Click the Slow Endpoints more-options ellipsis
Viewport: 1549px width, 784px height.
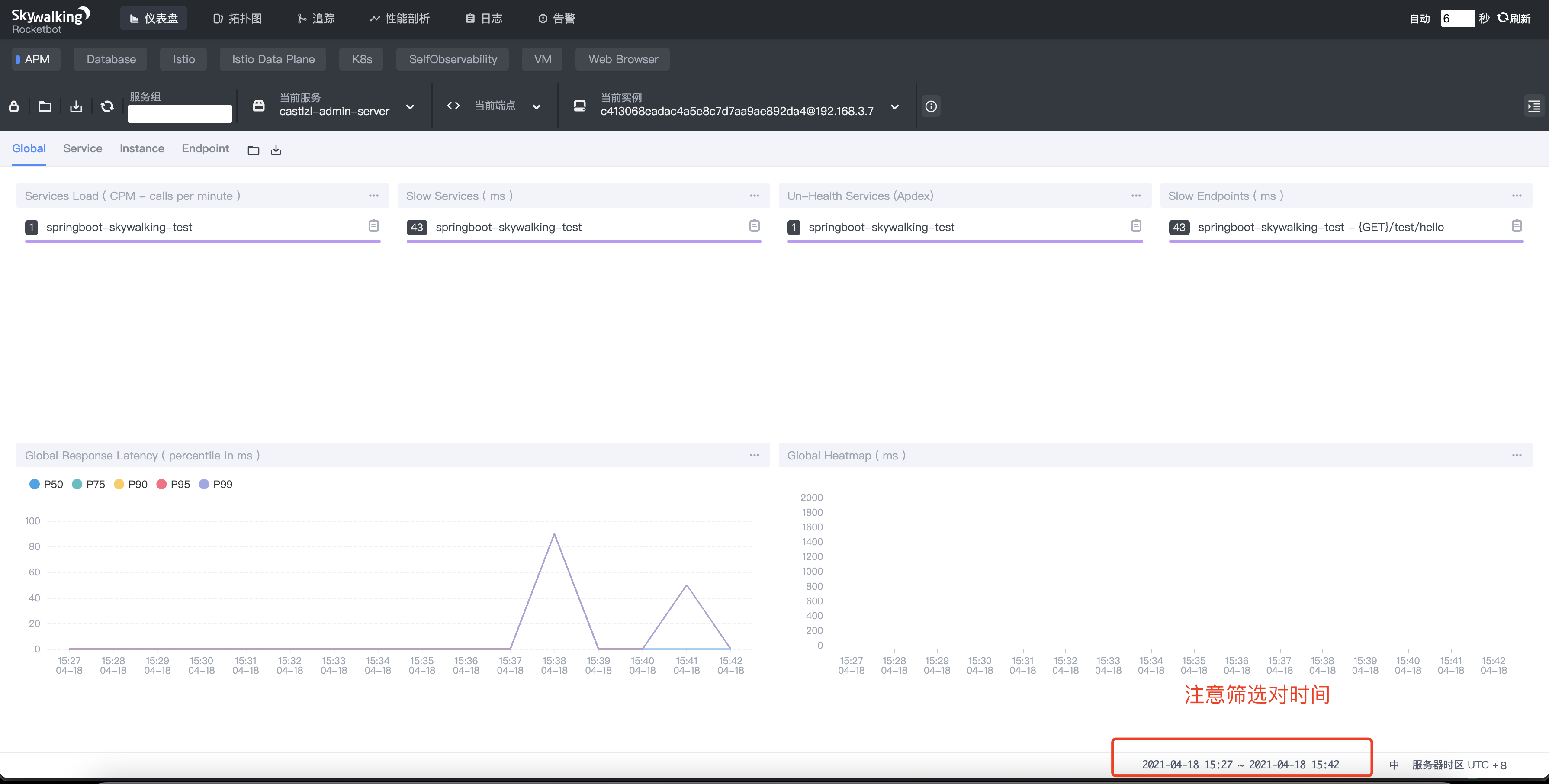coord(1516,196)
